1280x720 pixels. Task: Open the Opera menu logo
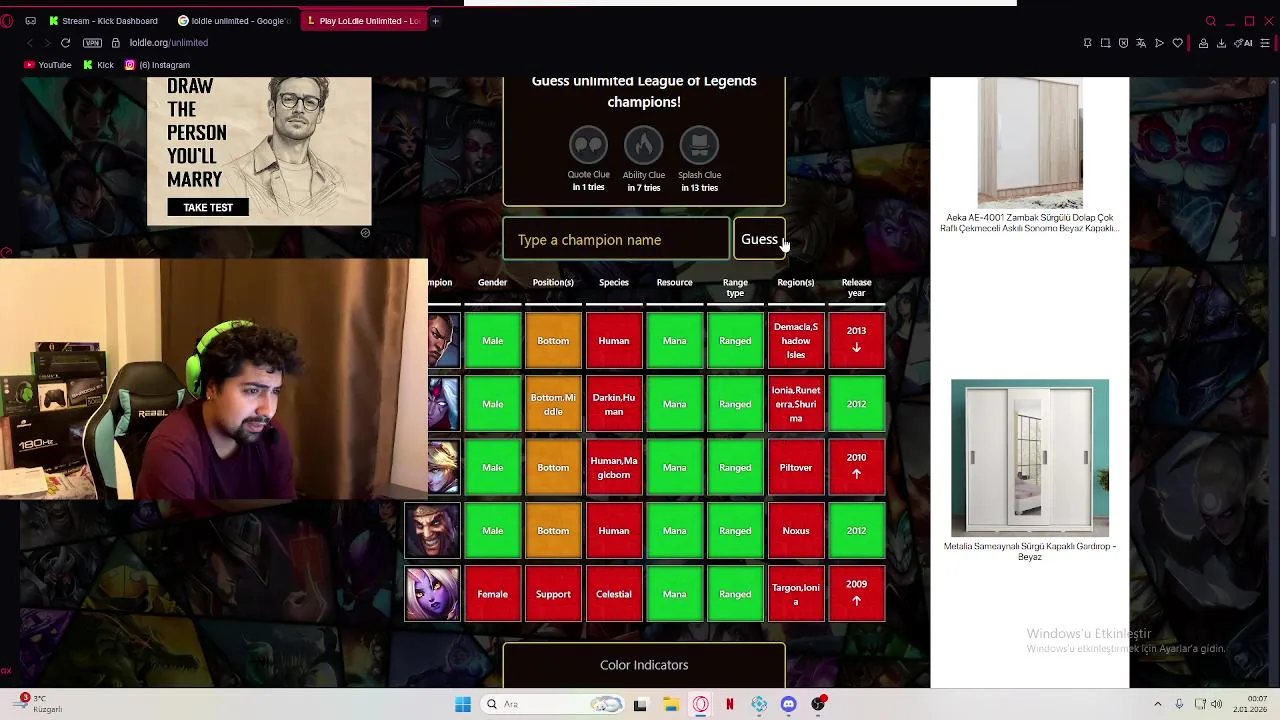tap(9, 20)
